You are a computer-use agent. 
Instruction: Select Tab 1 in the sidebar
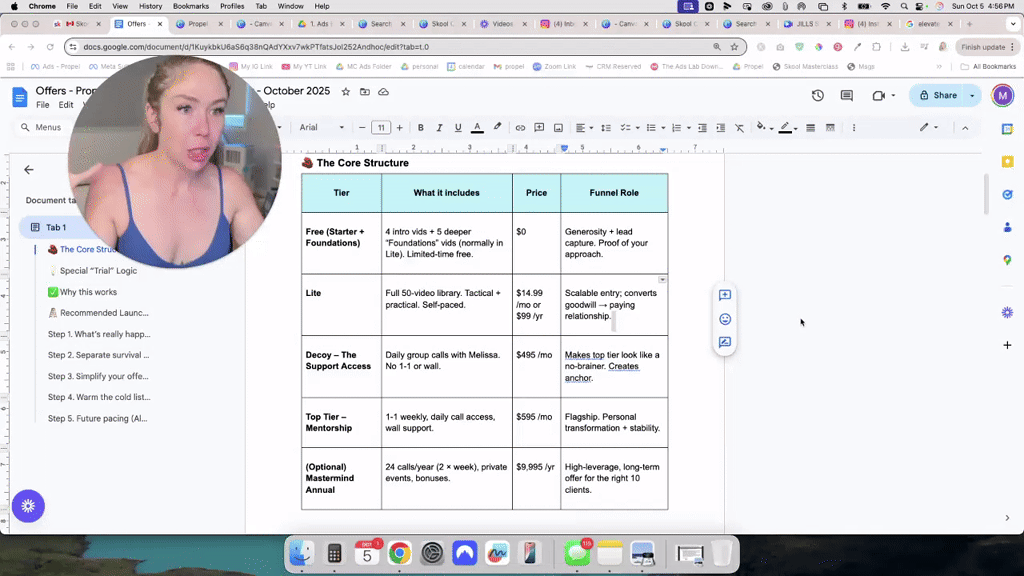(x=56, y=227)
